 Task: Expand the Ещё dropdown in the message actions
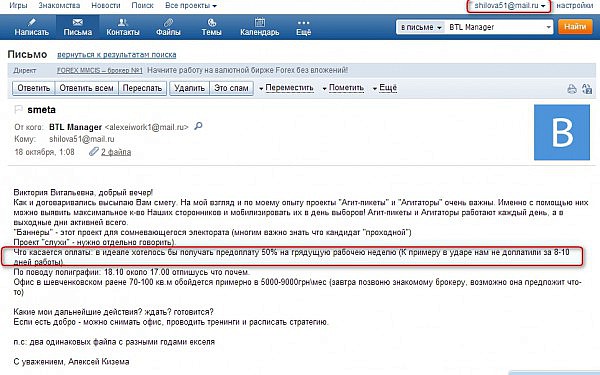click(x=385, y=88)
